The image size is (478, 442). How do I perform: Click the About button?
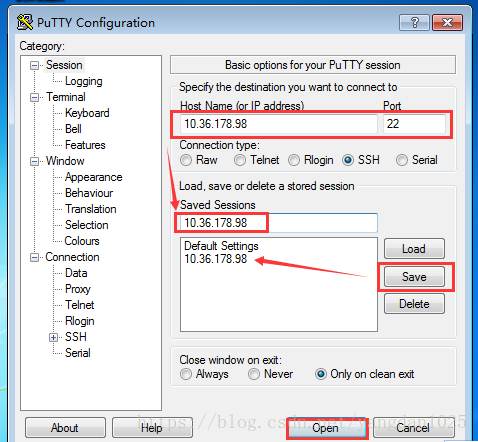pos(65,428)
